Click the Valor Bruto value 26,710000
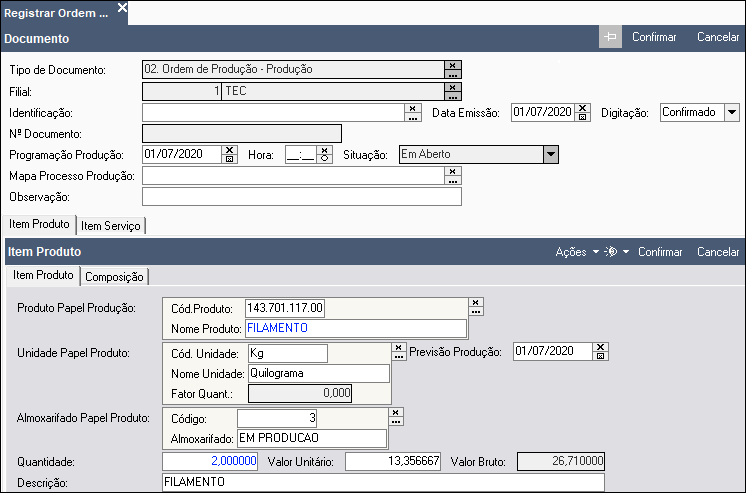The height and width of the screenshot is (493, 746). (561, 461)
